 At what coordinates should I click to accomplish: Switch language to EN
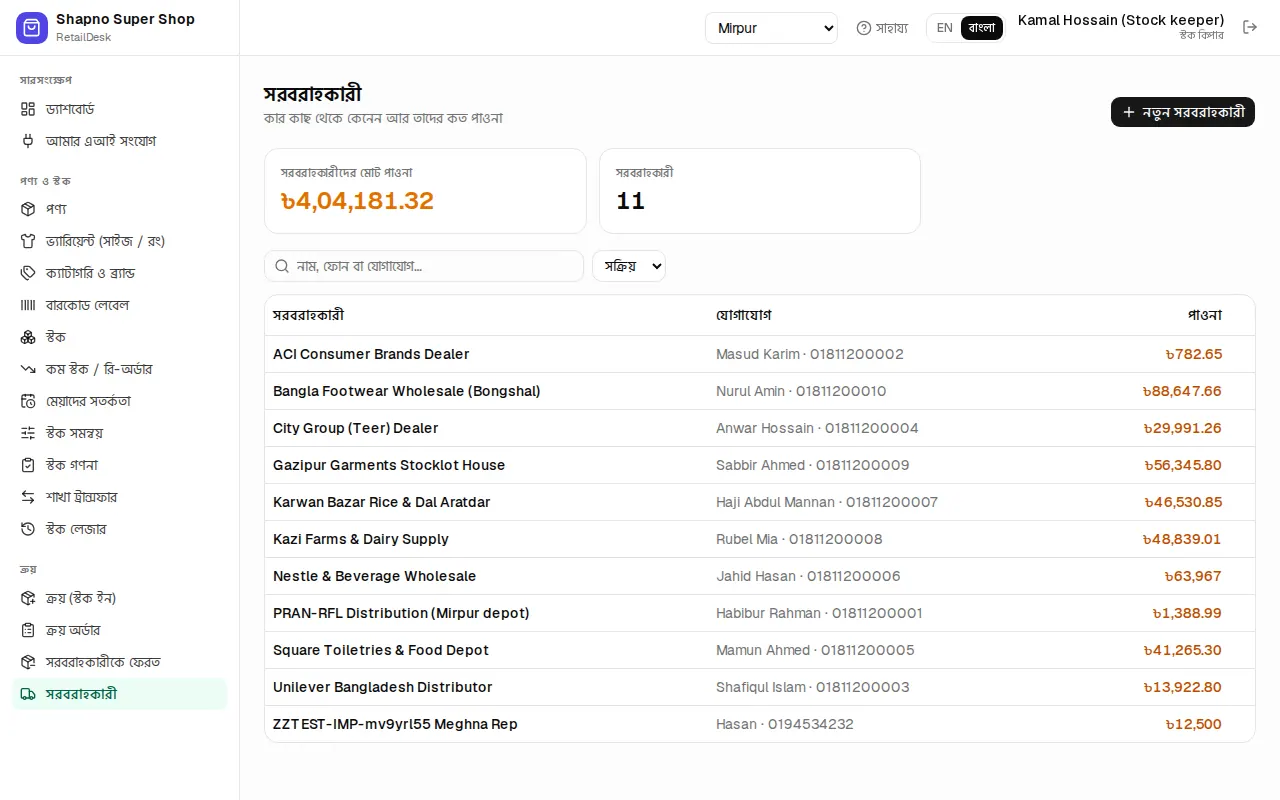944,28
